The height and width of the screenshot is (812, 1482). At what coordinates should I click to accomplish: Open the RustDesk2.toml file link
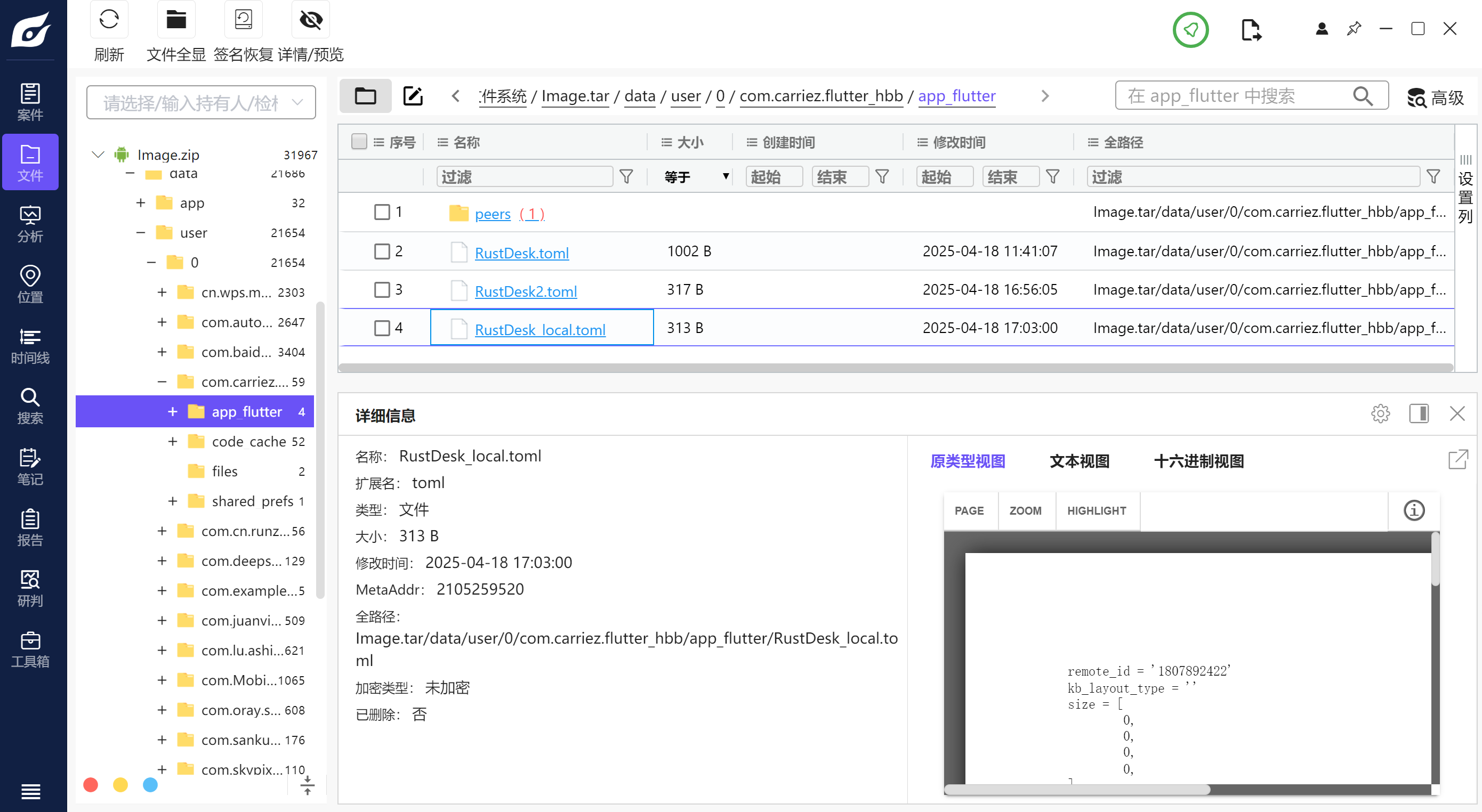(526, 291)
